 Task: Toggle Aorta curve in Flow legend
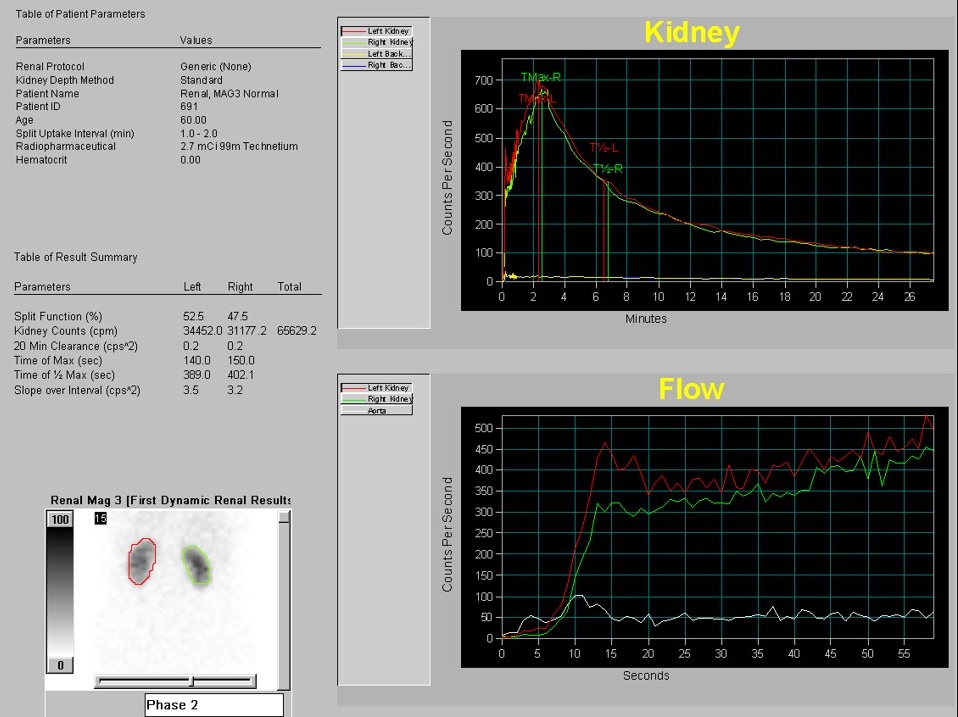click(x=376, y=410)
